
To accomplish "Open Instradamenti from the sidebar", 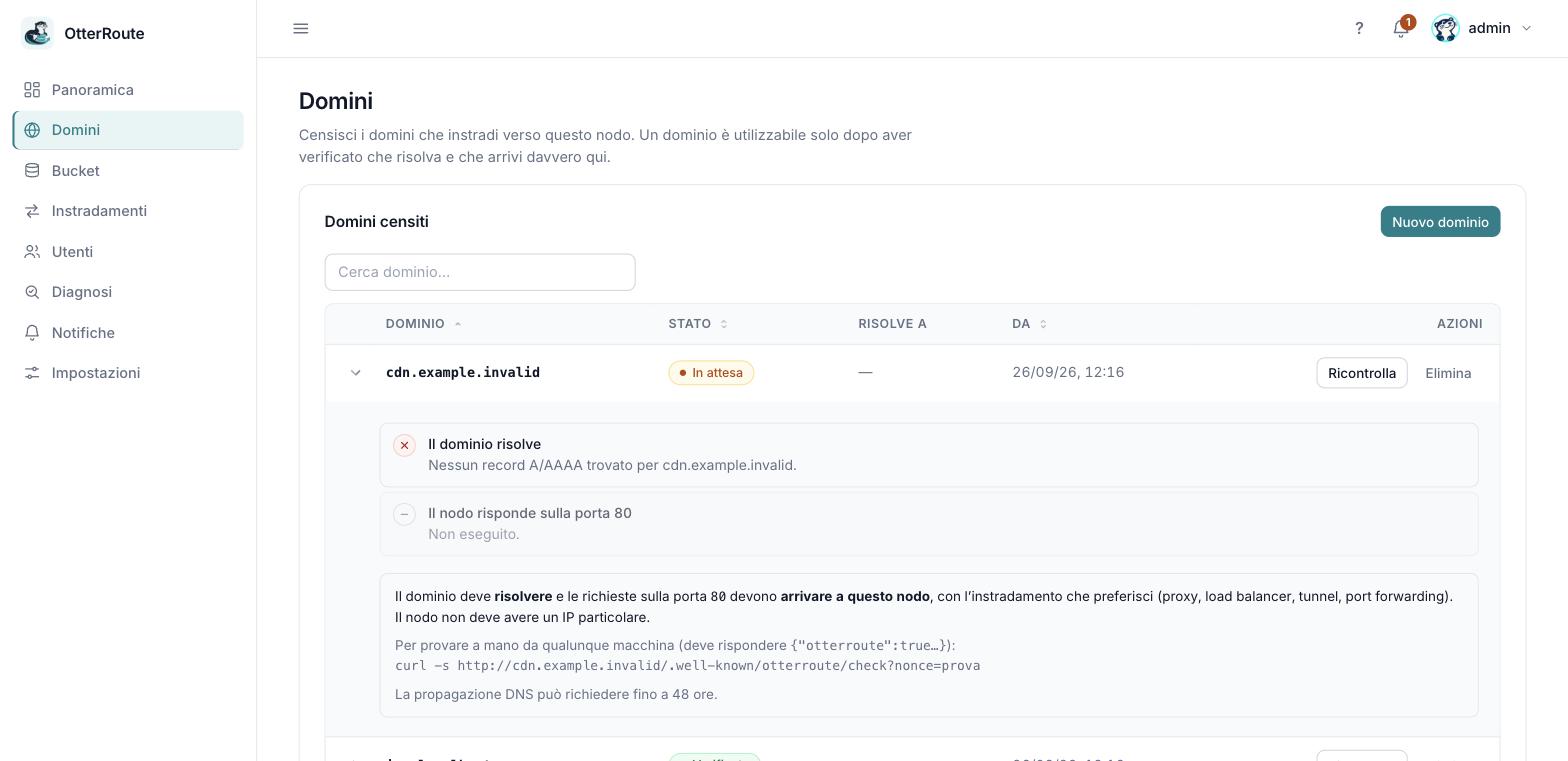I will click(x=128, y=211).
